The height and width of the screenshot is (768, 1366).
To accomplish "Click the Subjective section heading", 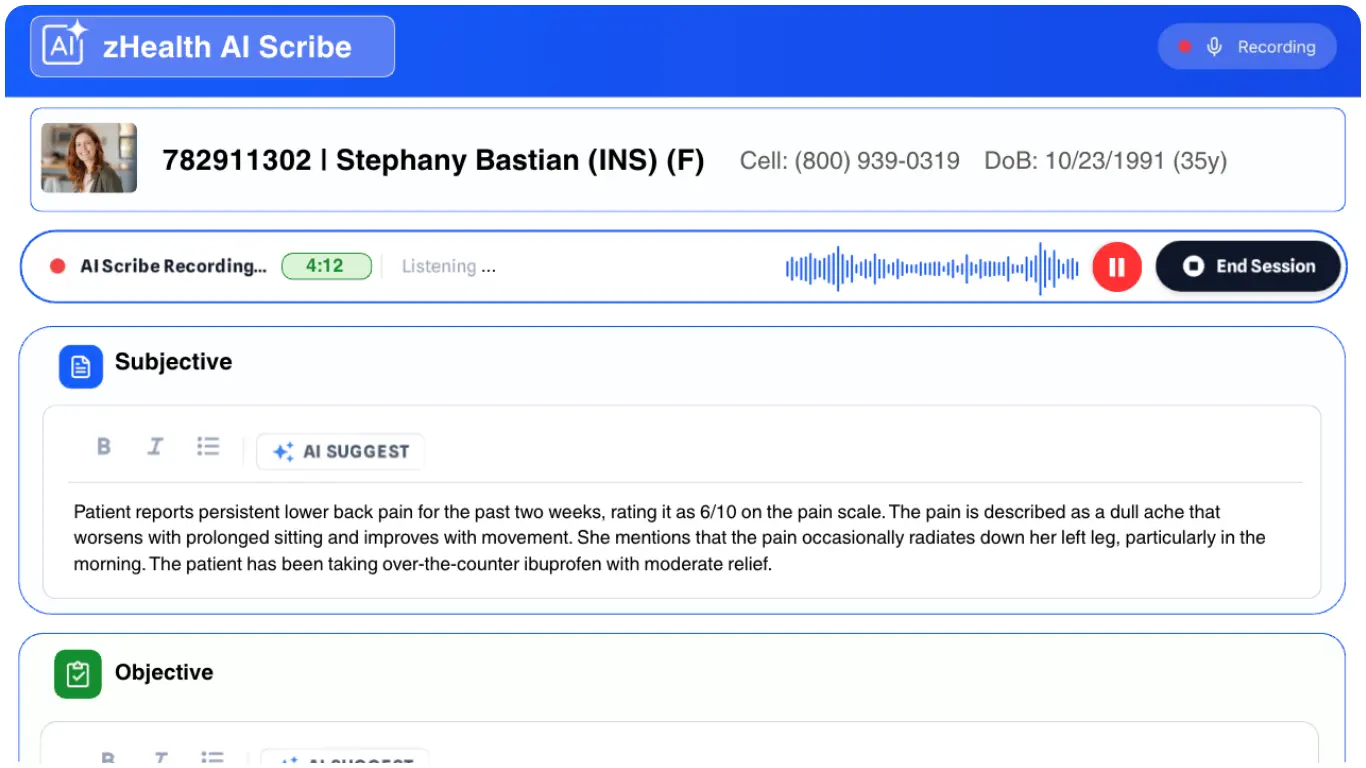I will click(173, 362).
